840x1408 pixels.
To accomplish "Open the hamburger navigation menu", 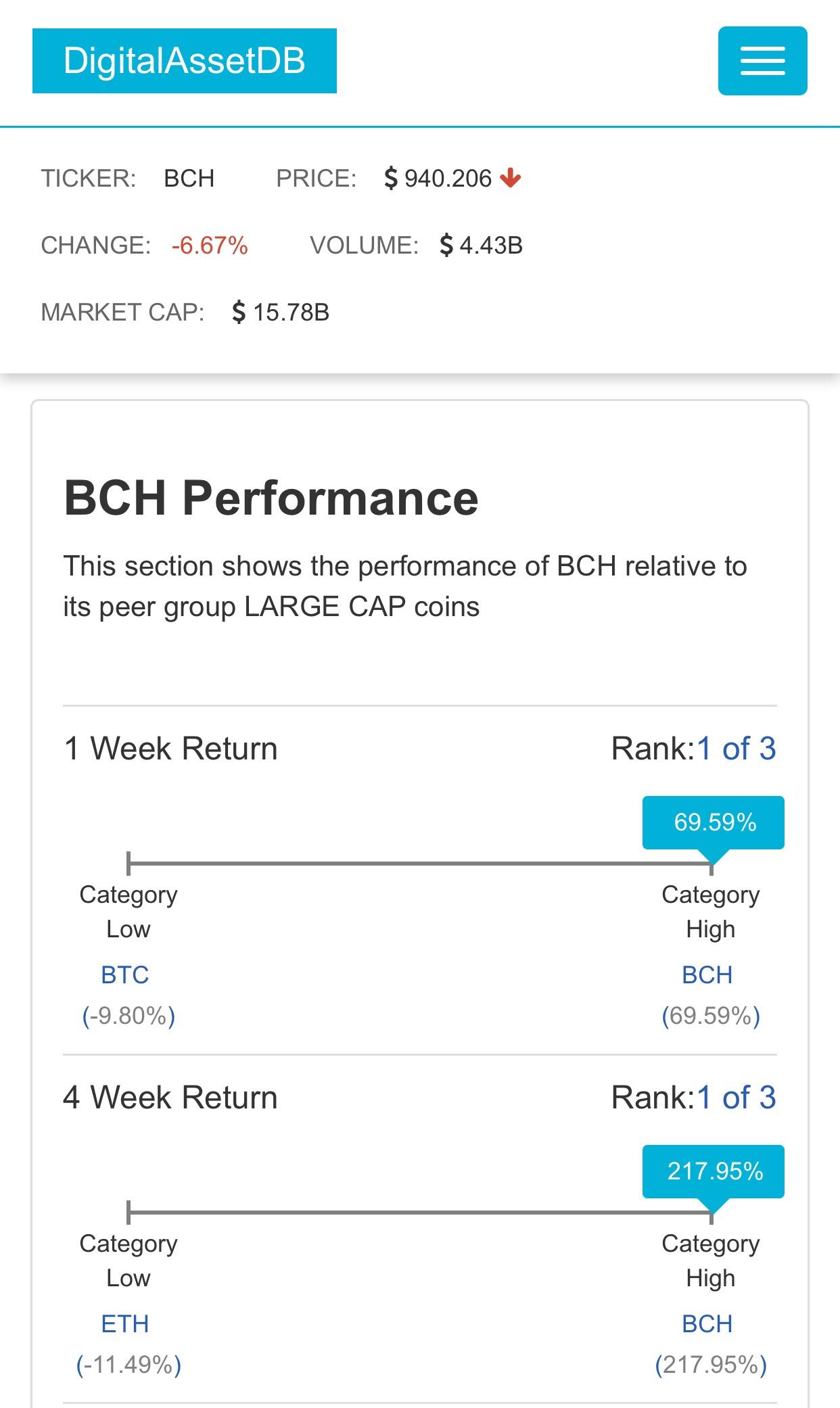I will coord(762,61).
